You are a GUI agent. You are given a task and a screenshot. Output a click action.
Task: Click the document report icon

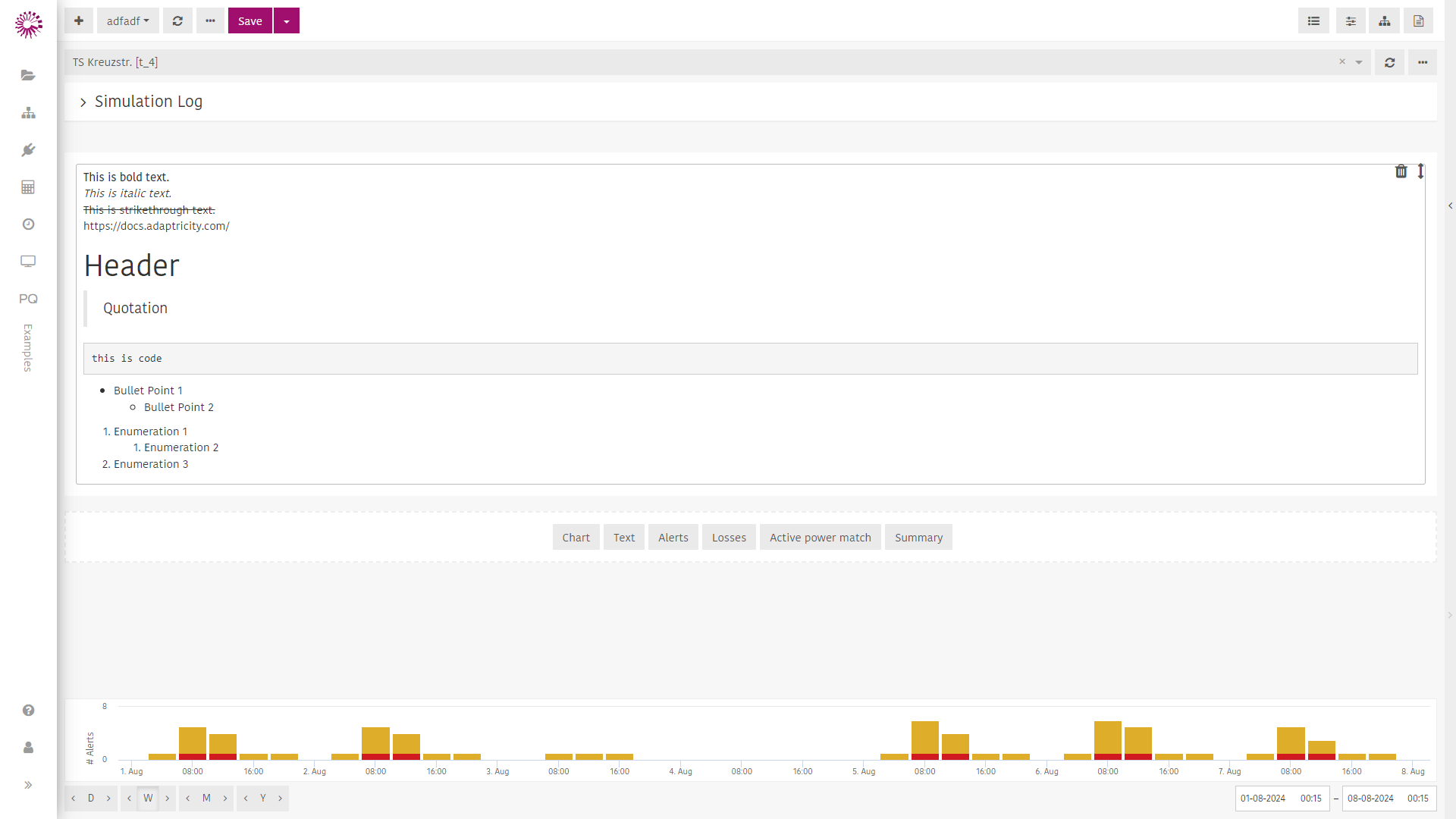click(1418, 21)
